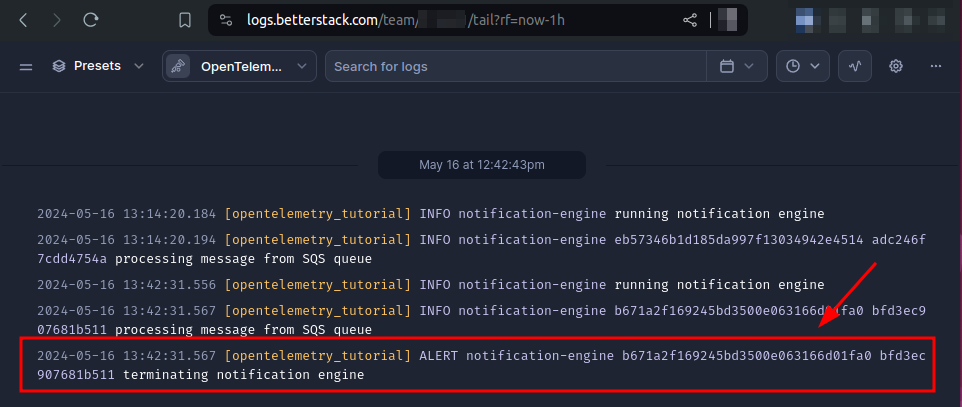The image size is (962, 407).
Task: Click [opentelemetry_tutorial] tag in the ALERT row
Action: (318, 355)
